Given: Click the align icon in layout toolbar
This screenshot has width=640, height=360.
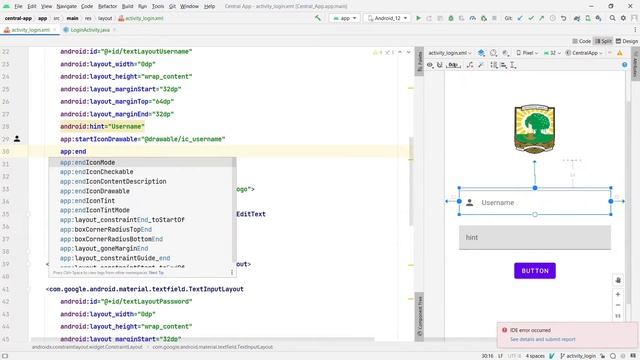Looking at the screenshot, I should (503, 65).
